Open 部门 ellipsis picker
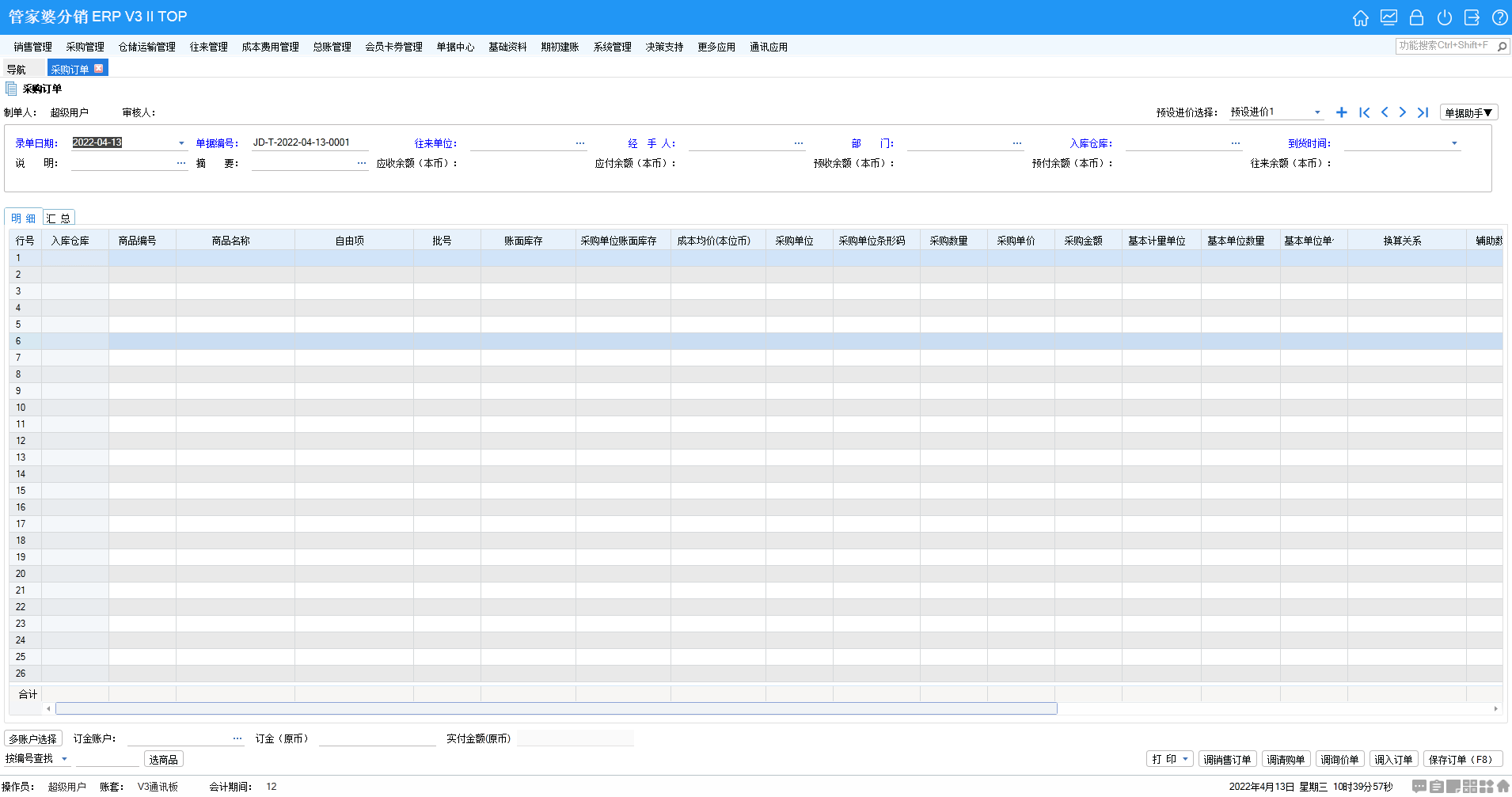 1017,143
